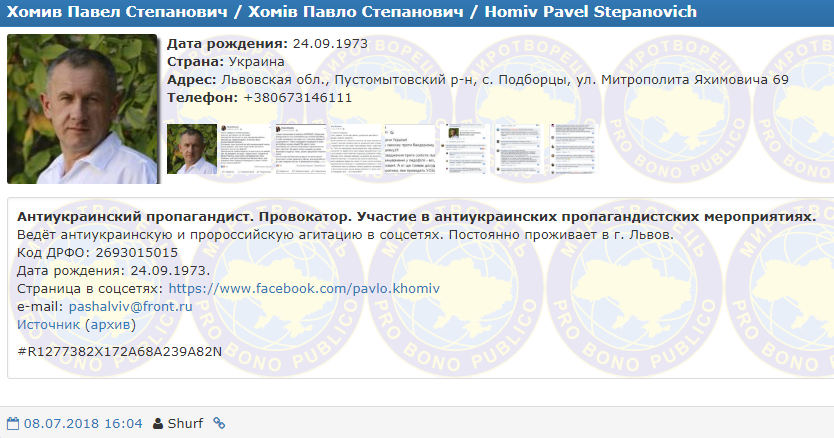Enlarge the large profile photo at left
Screen dimensions: 834x438
click(82, 109)
